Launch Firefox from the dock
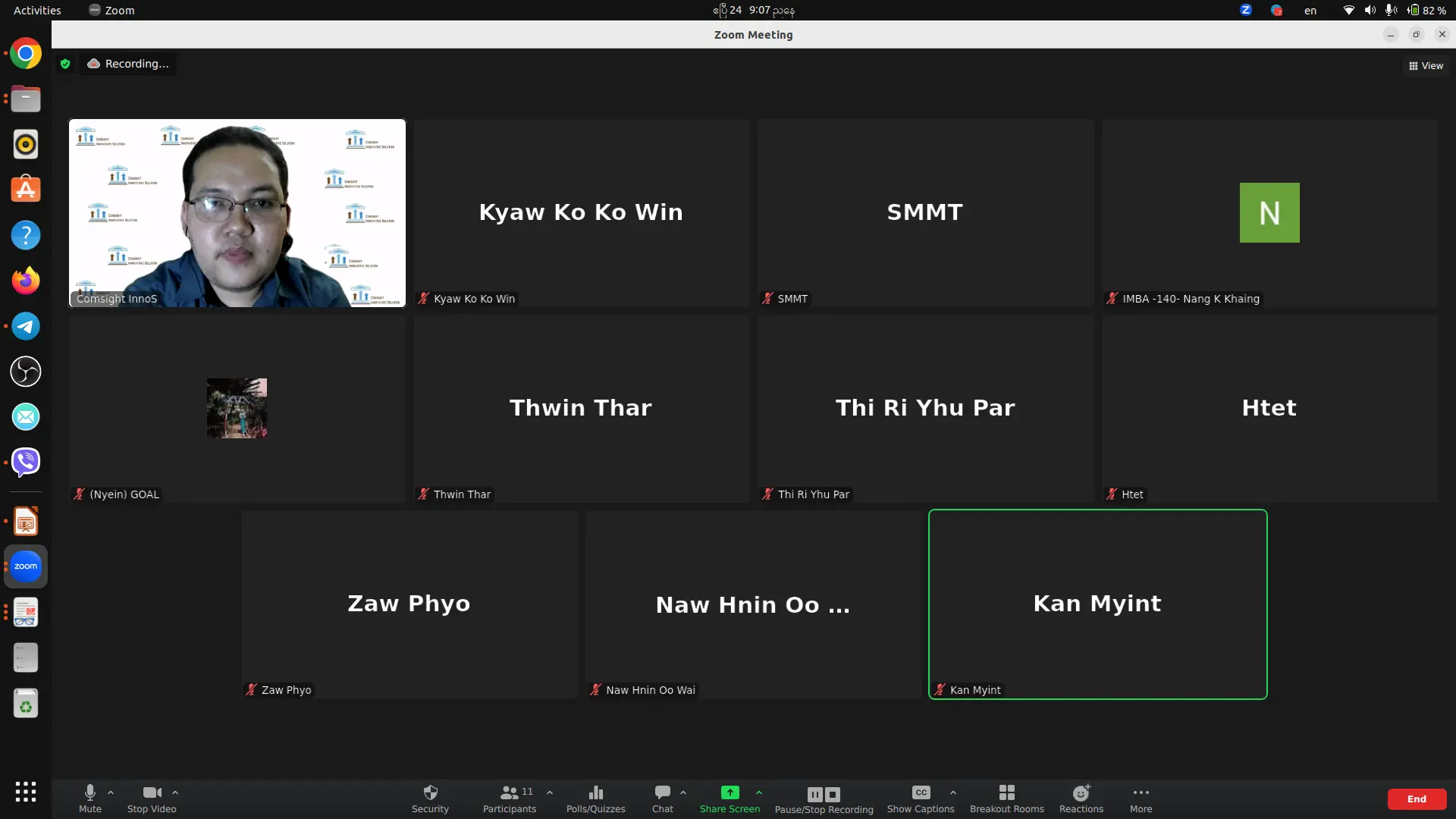The width and height of the screenshot is (1456, 819). tap(26, 281)
